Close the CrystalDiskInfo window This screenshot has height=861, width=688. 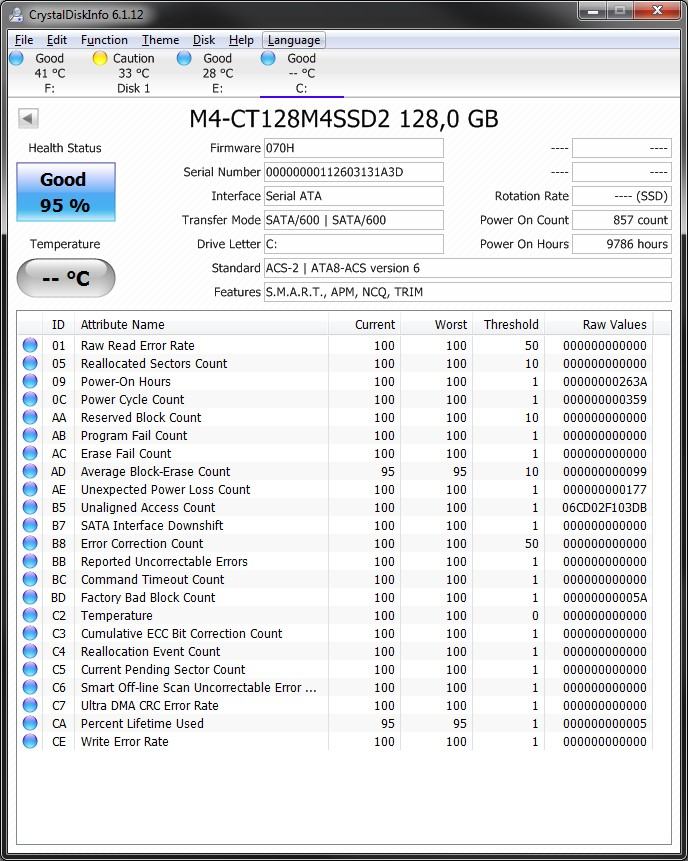[x=657, y=10]
